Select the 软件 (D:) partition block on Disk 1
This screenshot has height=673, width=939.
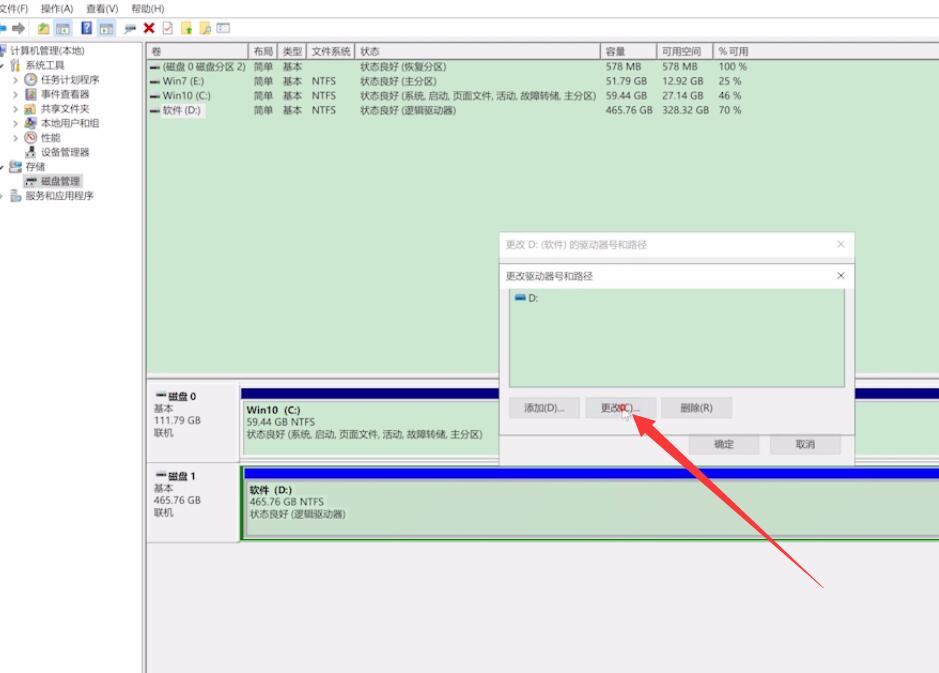click(592, 508)
